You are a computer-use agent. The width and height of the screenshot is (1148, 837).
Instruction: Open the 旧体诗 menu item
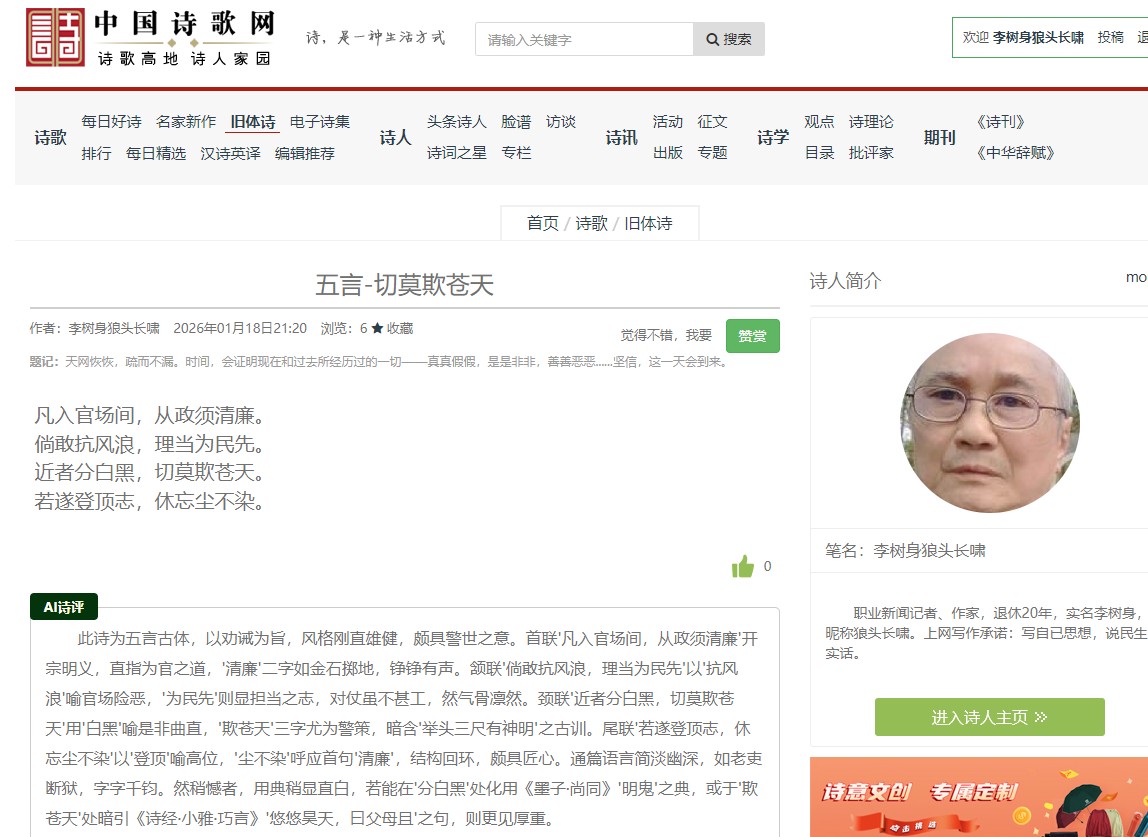tap(253, 122)
